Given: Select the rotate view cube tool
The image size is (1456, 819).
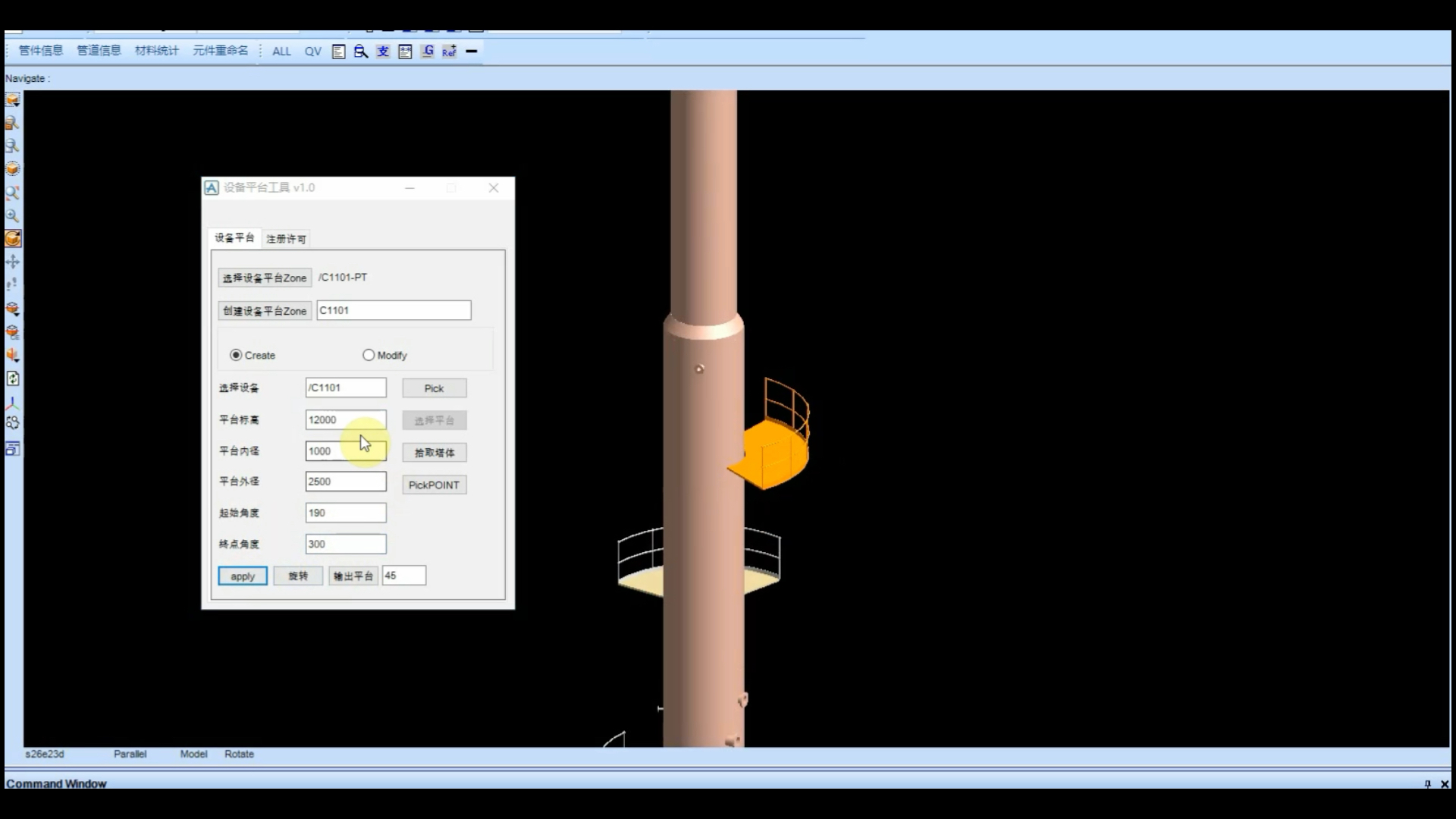Looking at the screenshot, I should tap(13, 239).
